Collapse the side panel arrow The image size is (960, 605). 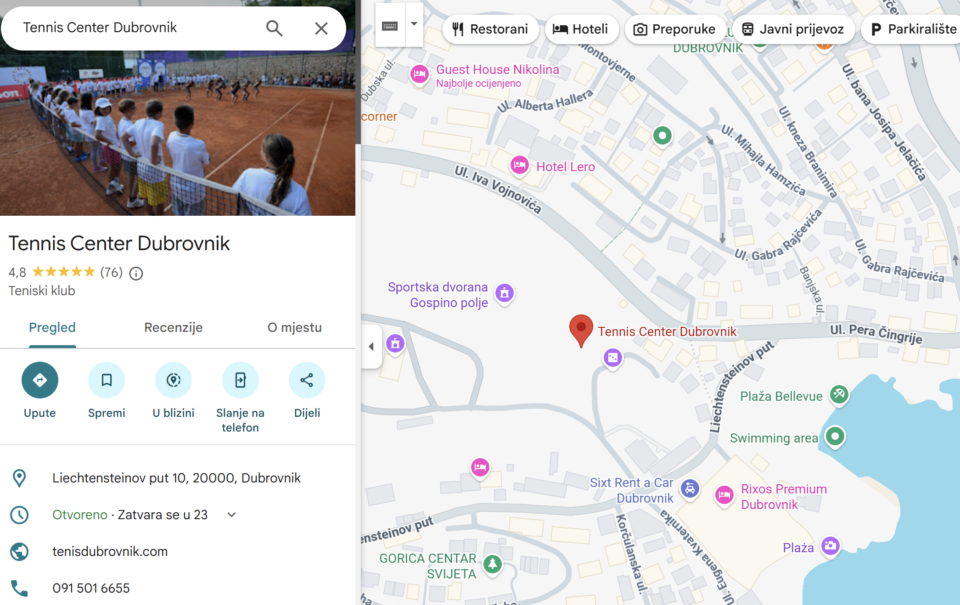click(371, 347)
